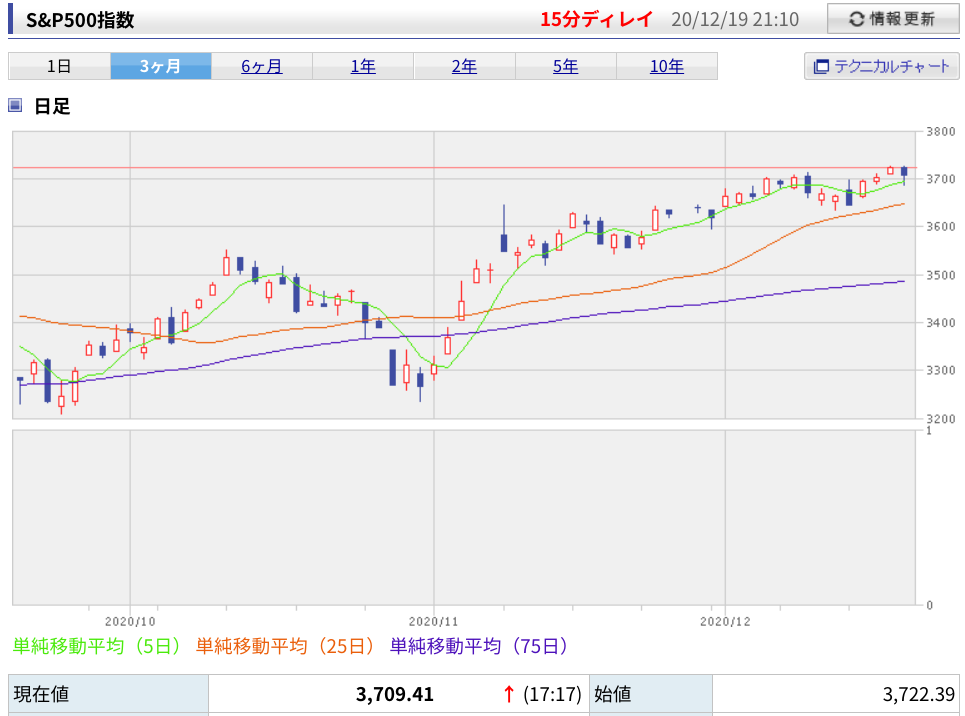This screenshot has height=716, width=965.
Task: Click the 情報更新 refresh button
Action: [x=892, y=19]
